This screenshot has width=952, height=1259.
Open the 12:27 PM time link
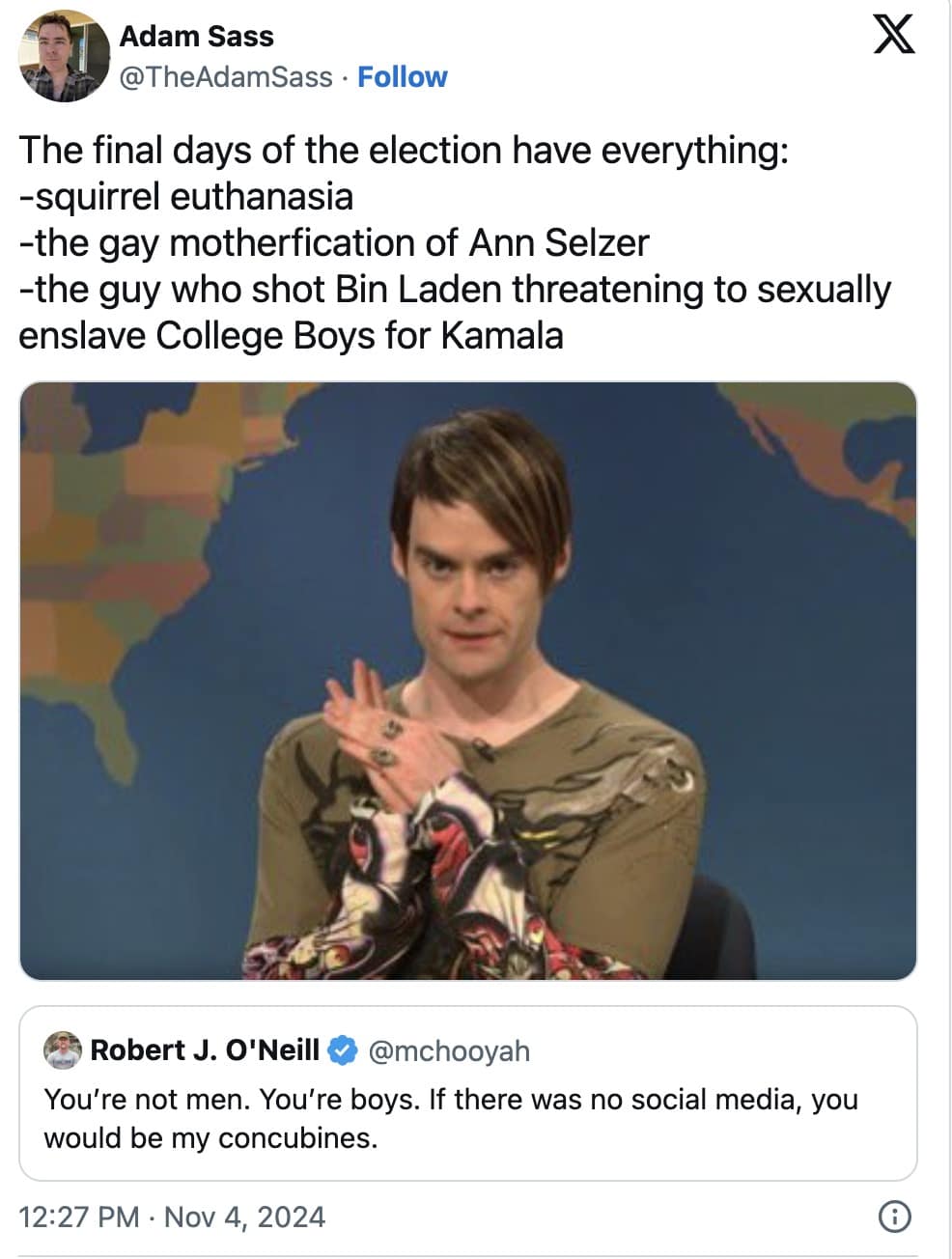78,1217
